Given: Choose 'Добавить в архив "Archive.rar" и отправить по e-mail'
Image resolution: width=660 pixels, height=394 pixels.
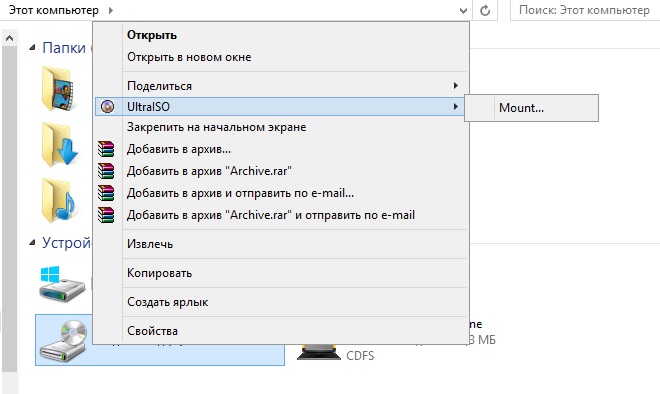Looking at the screenshot, I should 281,215.
